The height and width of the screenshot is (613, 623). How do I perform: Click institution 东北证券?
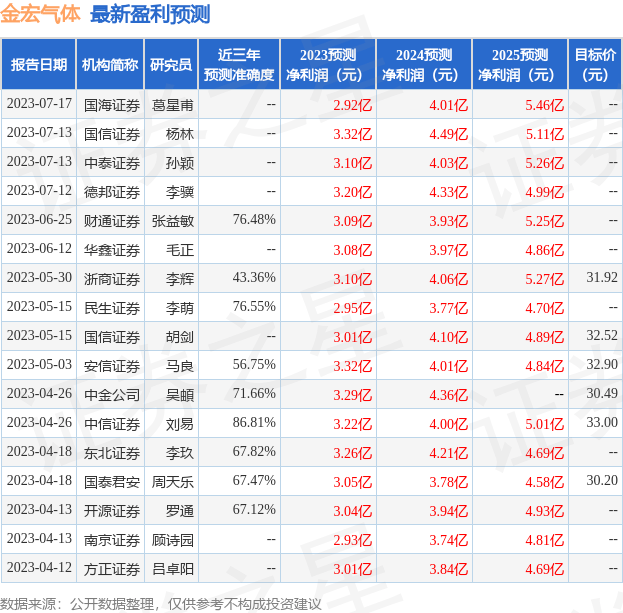tap(112, 453)
